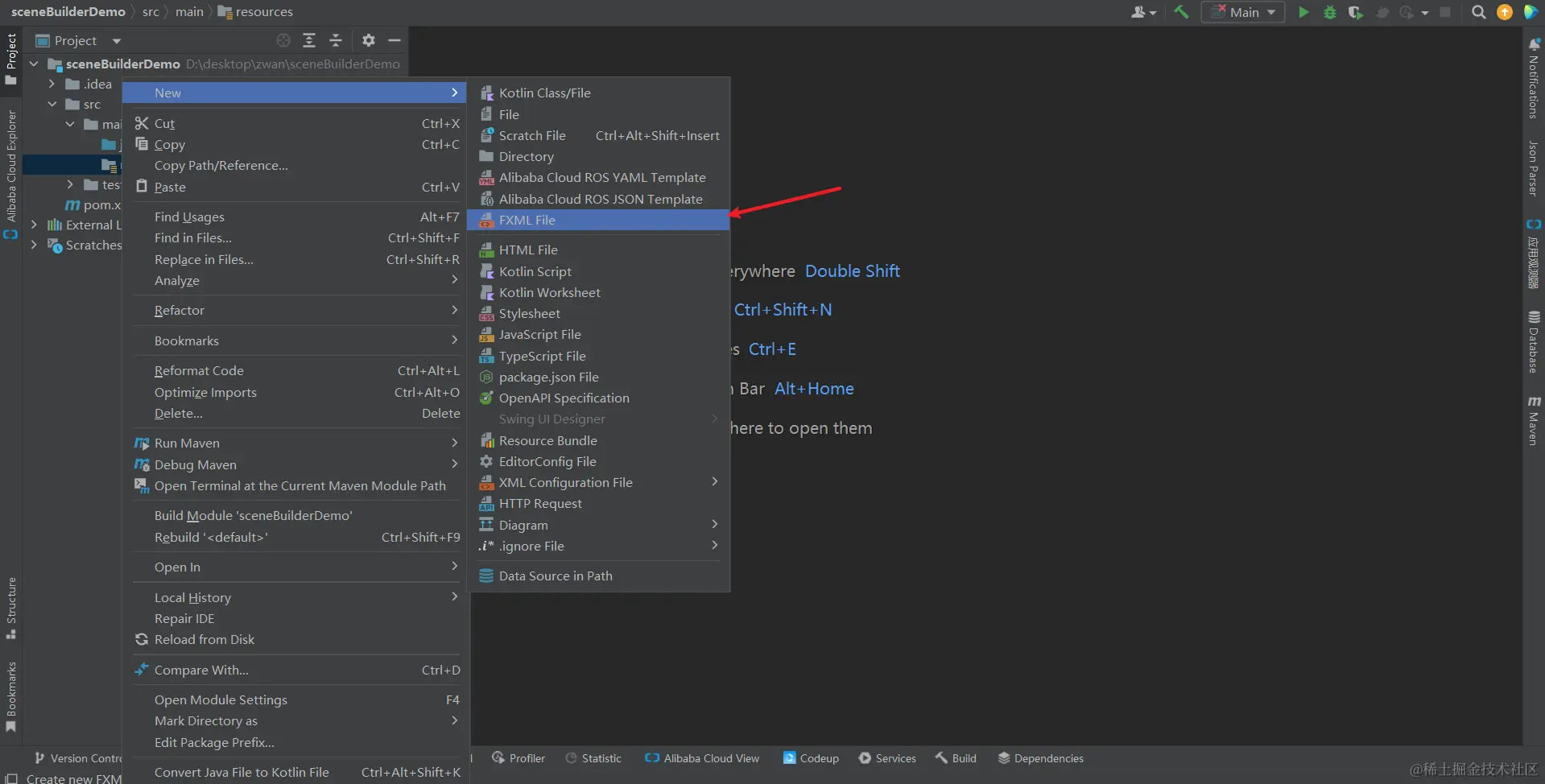Expand the Local History submenu

point(296,597)
